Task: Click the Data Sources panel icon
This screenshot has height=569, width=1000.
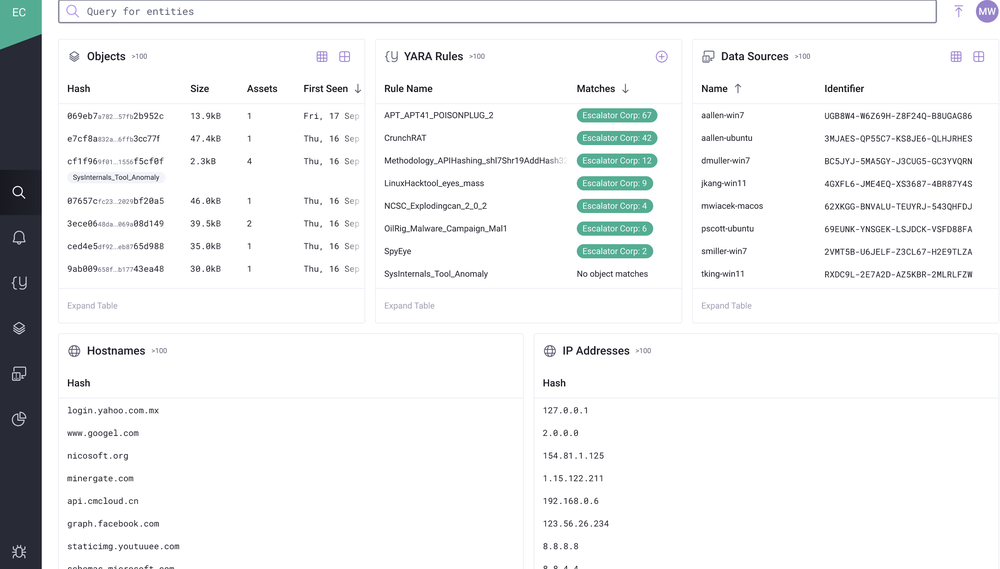Action: pos(708,57)
